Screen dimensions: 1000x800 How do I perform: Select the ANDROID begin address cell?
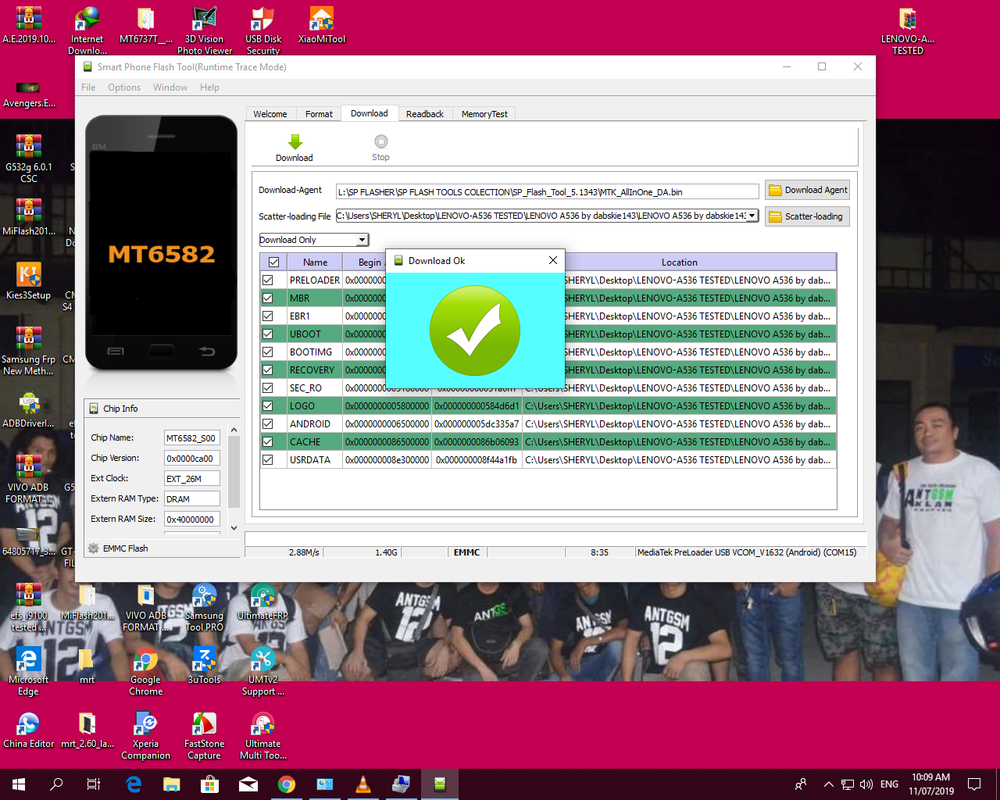coord(387,424)
